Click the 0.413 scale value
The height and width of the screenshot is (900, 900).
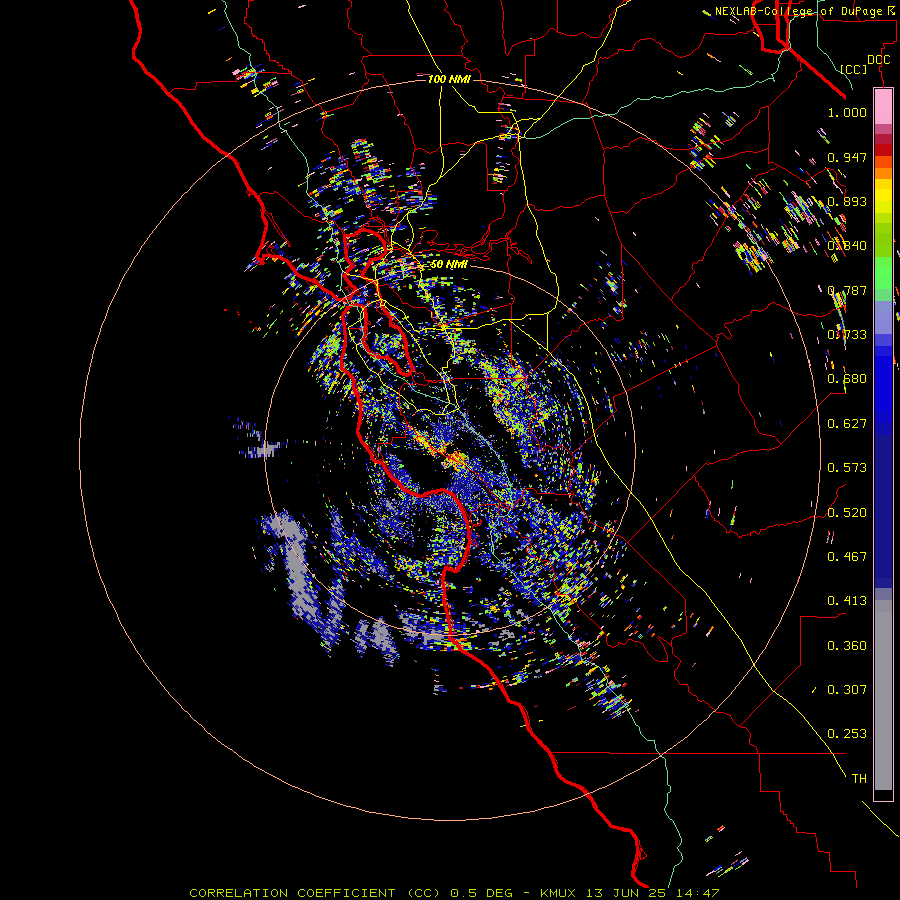(847, 601)
